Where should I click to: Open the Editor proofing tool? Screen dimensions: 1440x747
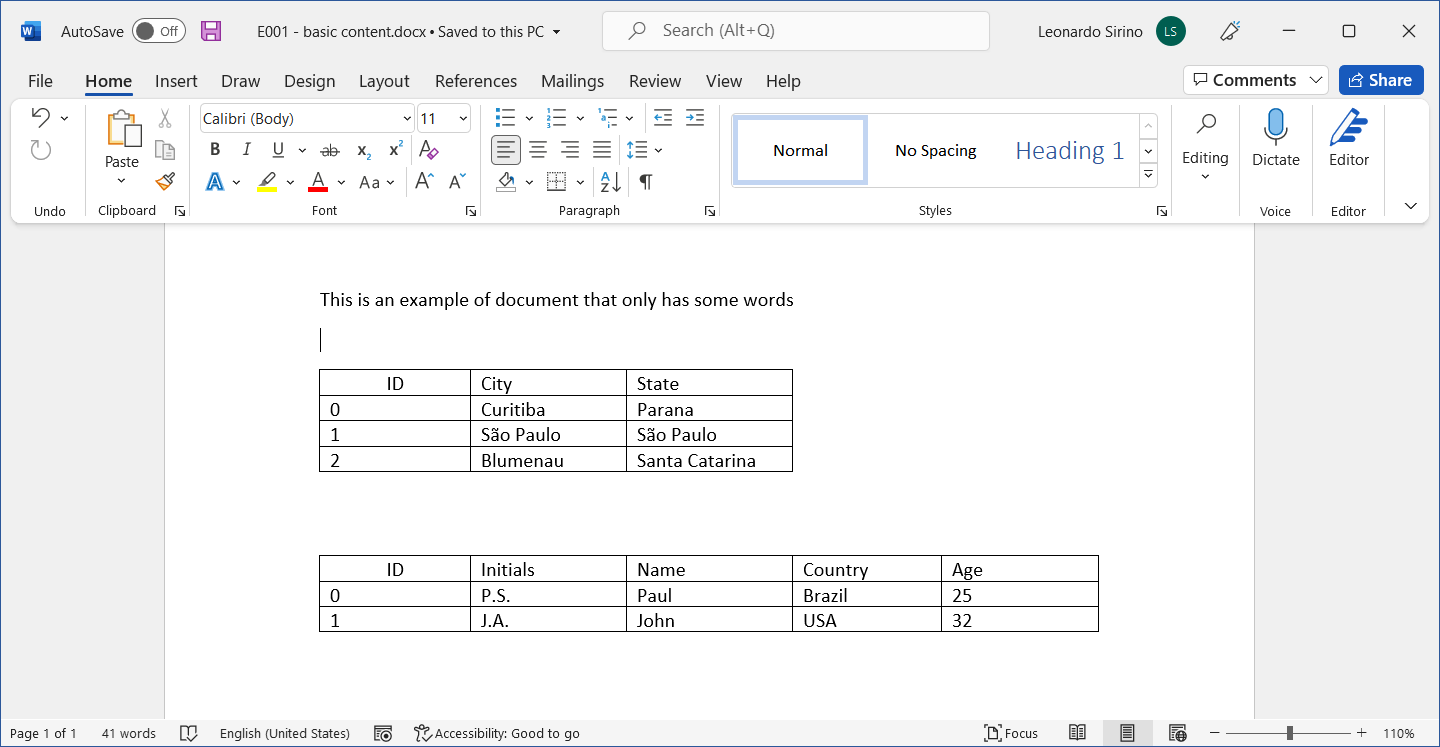[1348, 139]
